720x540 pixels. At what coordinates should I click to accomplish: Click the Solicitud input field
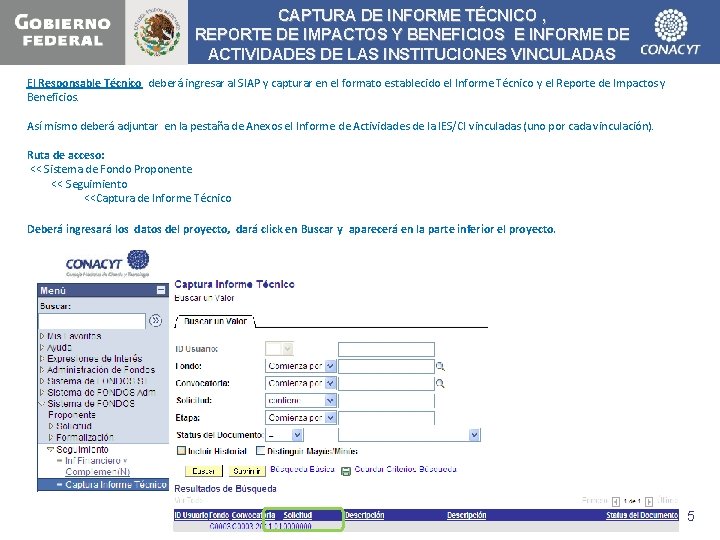(386, 400)
